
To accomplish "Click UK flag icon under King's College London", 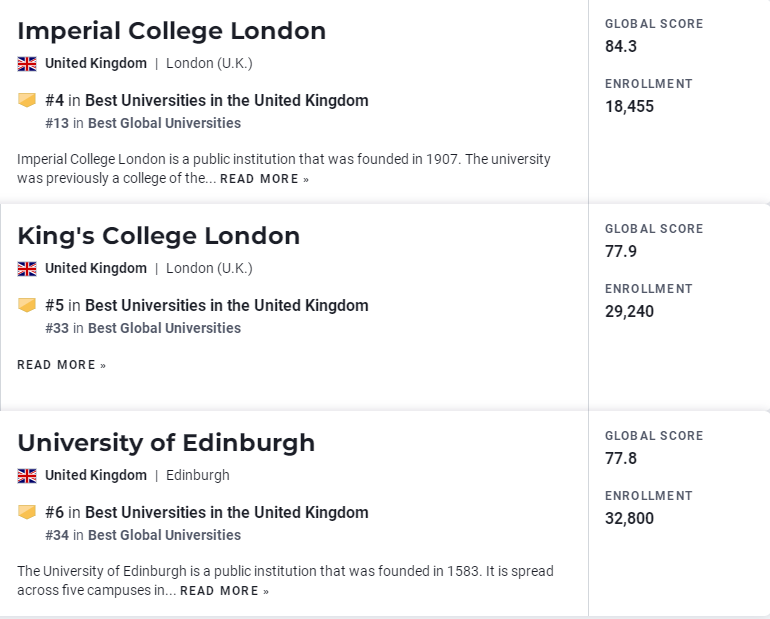I will pos(27,269).
